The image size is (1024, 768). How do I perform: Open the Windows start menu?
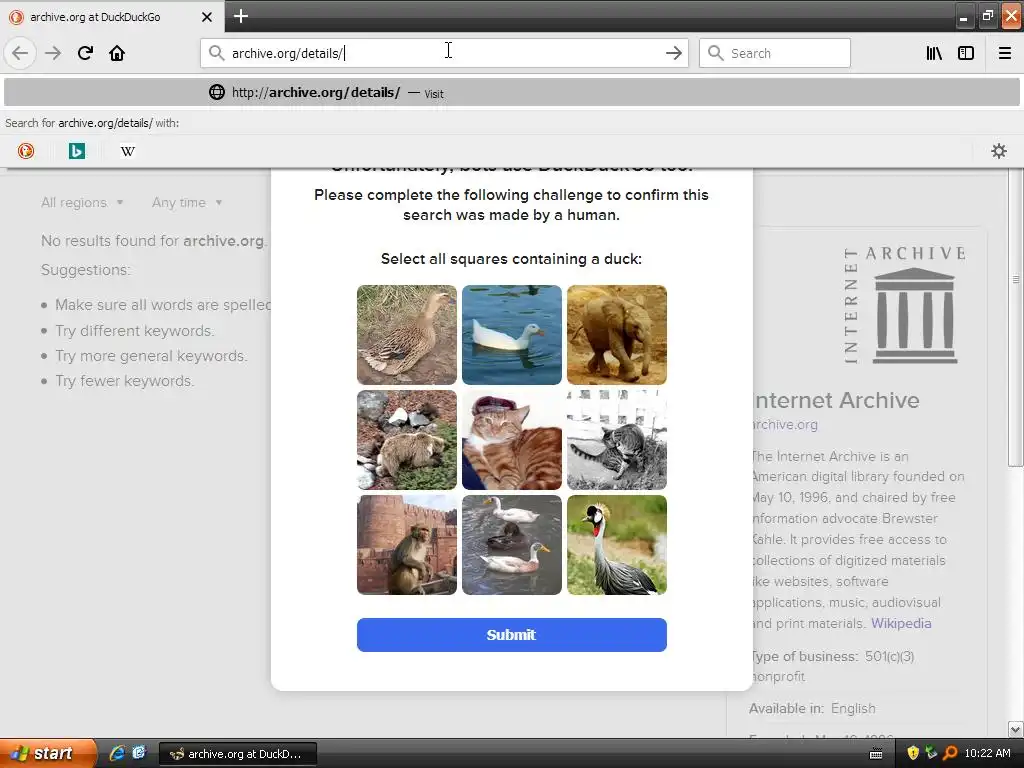point(47,754)
